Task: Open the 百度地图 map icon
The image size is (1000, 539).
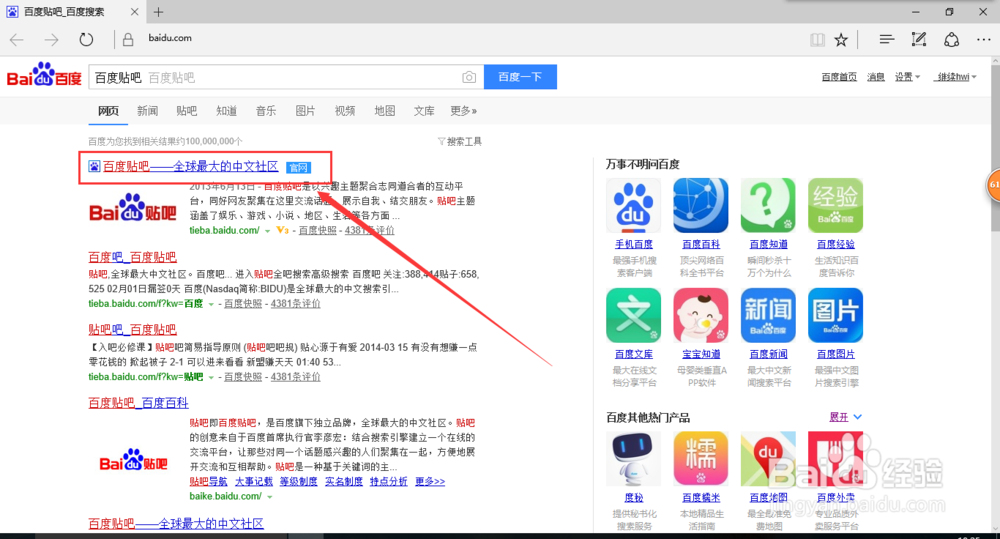Action: coord(768,459)
